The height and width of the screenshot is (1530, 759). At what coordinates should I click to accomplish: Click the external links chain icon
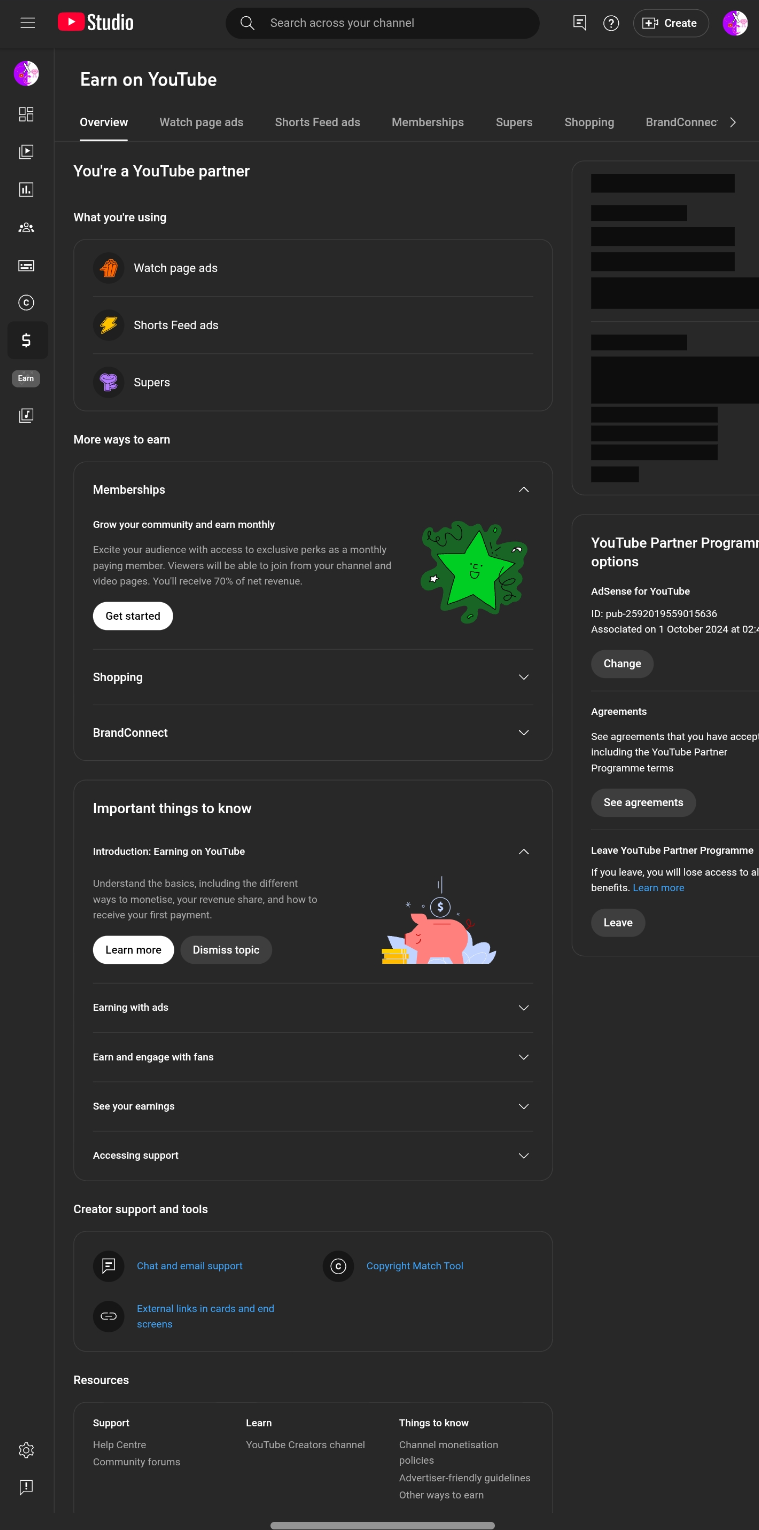tap(108, 1316)
